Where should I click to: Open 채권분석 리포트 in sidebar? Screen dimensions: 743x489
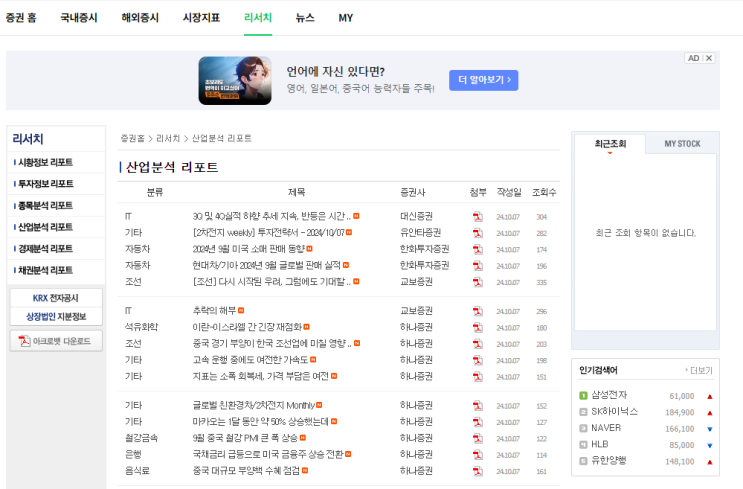coord(45,271)
